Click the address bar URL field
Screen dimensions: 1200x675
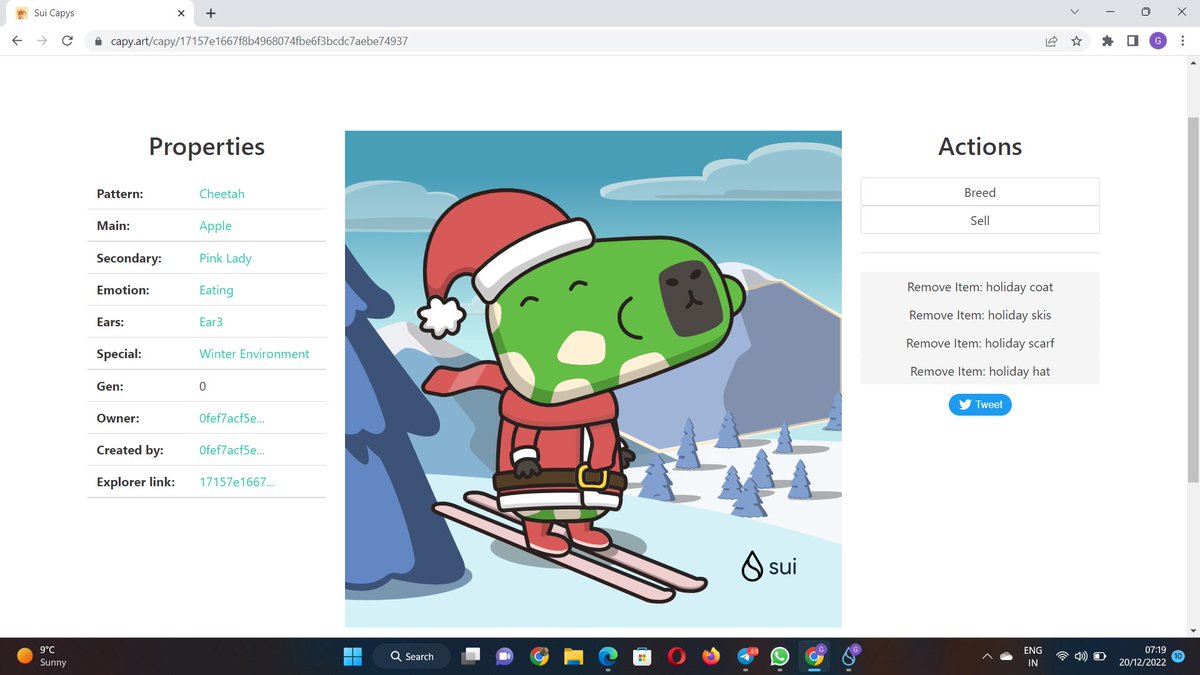coord(560,41)
